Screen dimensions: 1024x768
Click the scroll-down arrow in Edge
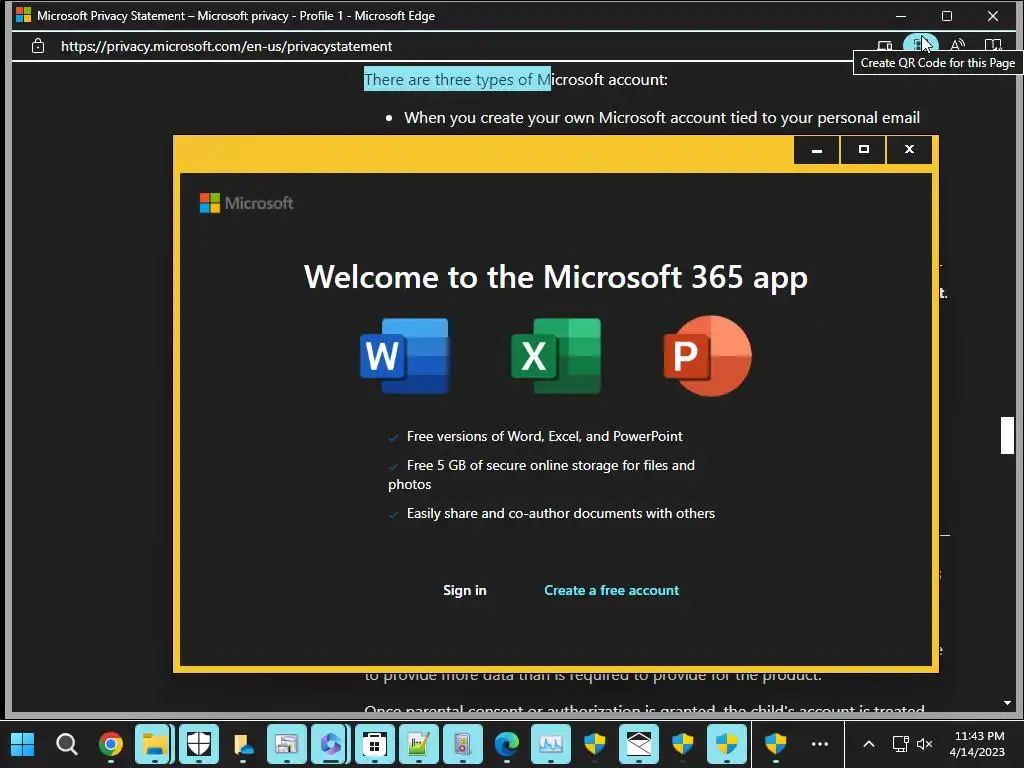point(1007,703)
